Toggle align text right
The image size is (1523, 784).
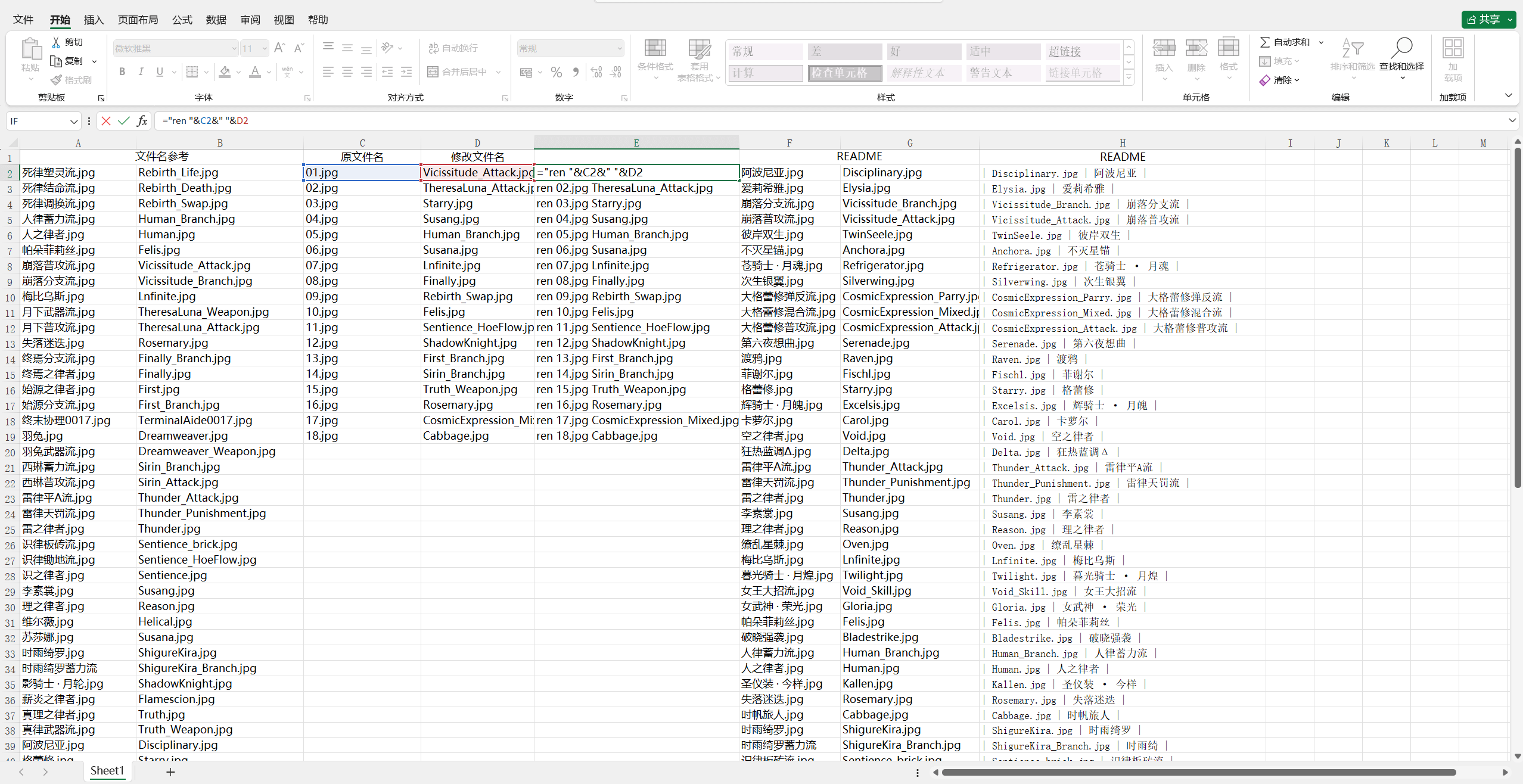[x=366, y=72]
